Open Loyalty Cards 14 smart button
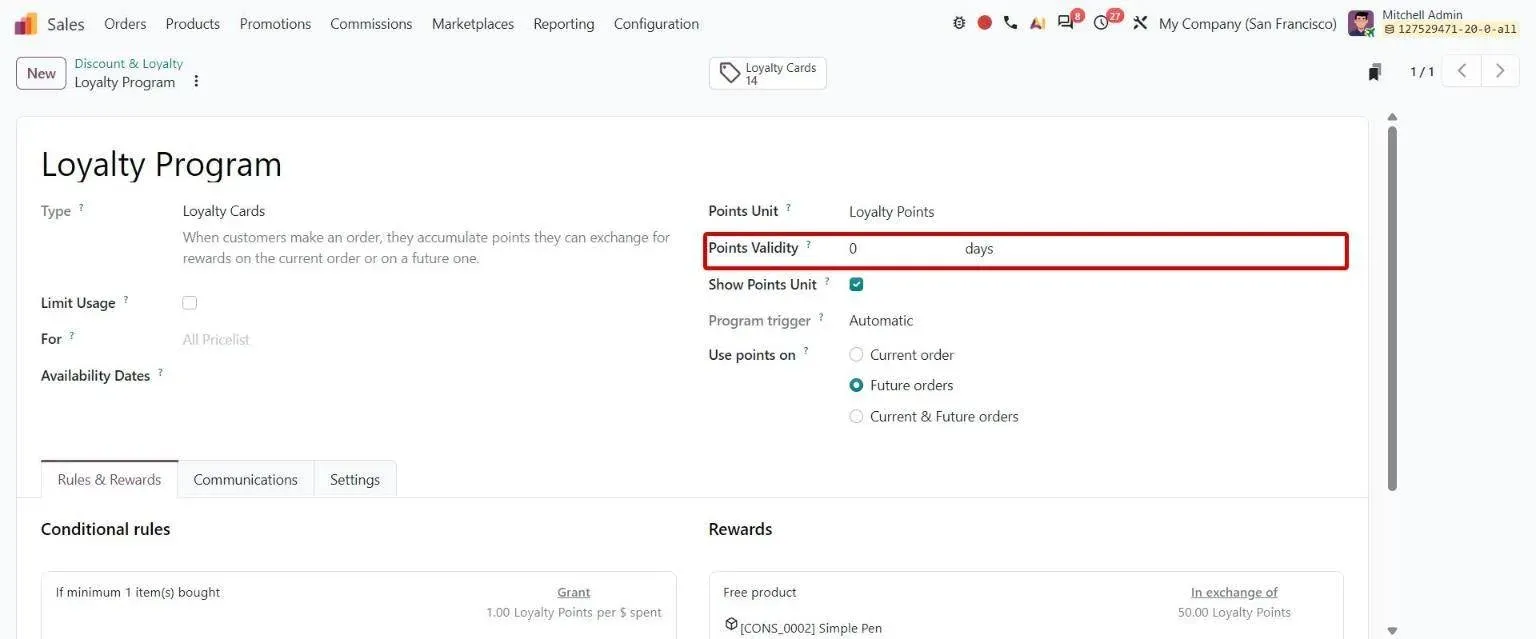 click(768, 73)
